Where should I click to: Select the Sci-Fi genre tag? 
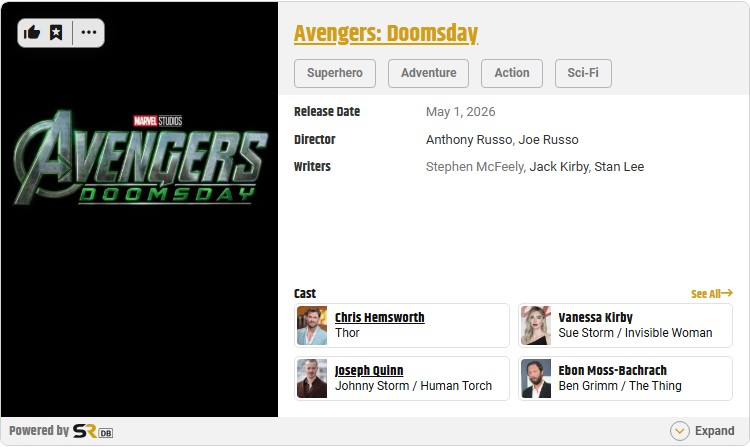click(583, 73)
